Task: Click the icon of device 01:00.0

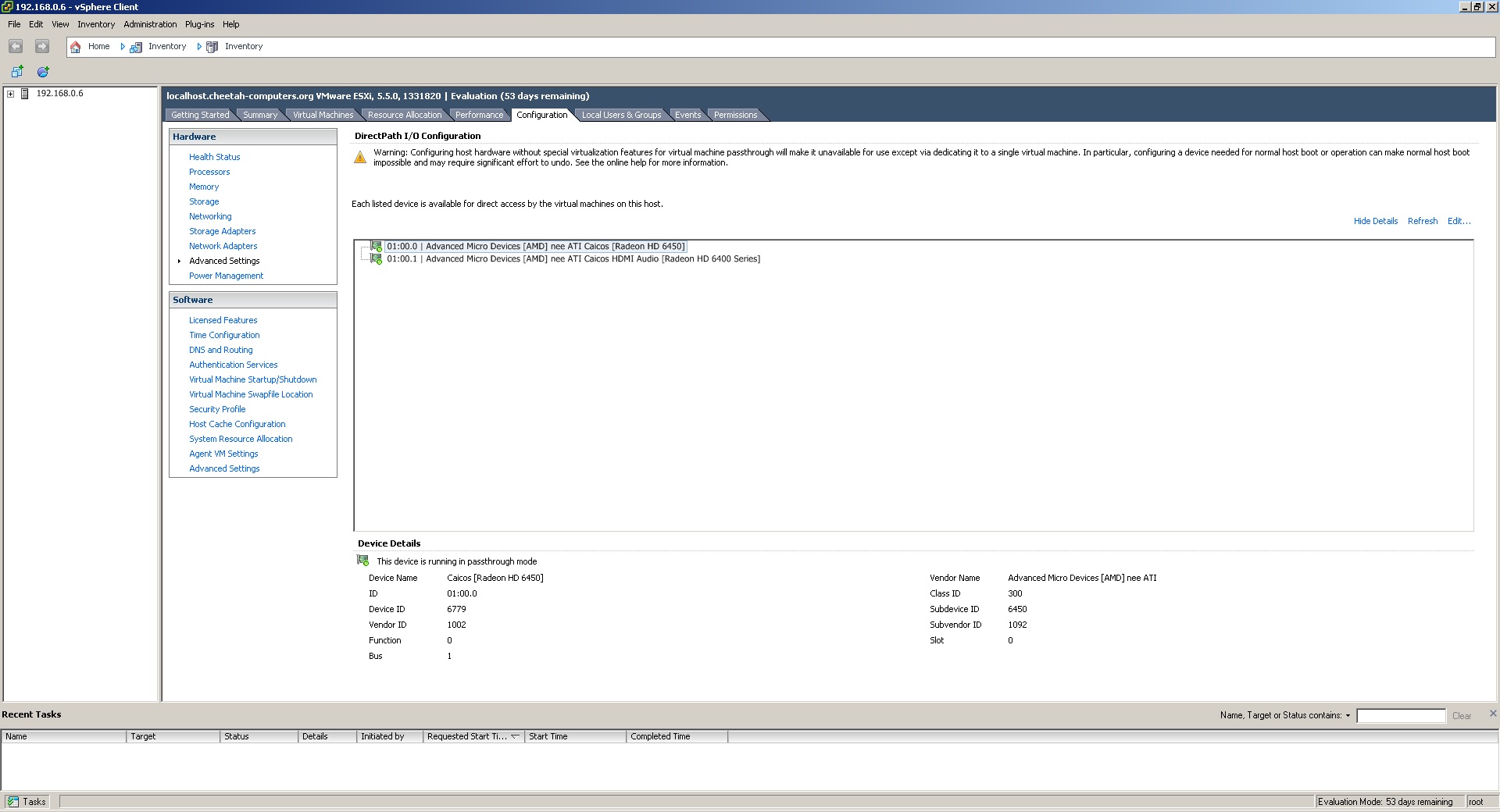Action: coord(377,247)
